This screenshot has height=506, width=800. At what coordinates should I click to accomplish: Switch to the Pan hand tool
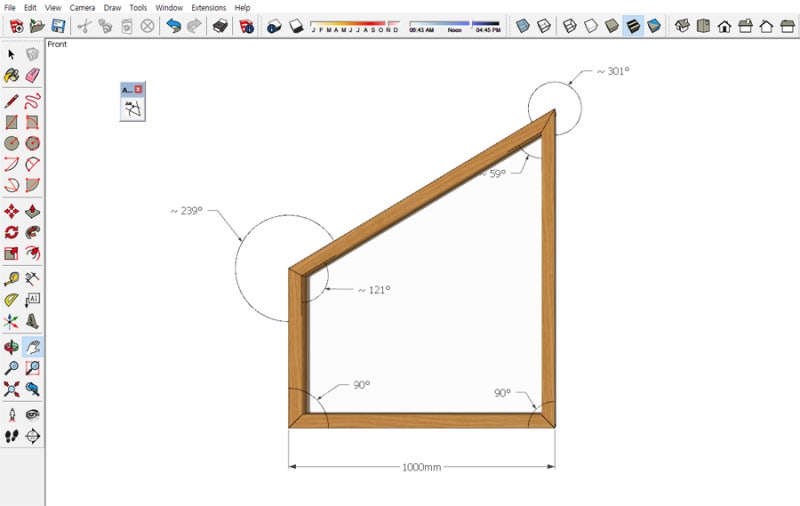[32, 347]
